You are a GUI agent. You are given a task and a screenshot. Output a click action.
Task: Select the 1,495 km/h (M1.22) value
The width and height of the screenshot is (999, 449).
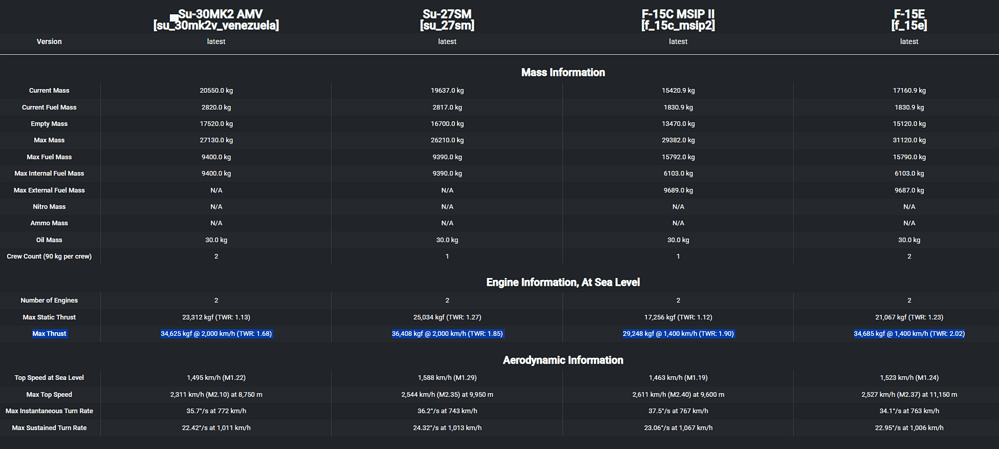(216, 378)
